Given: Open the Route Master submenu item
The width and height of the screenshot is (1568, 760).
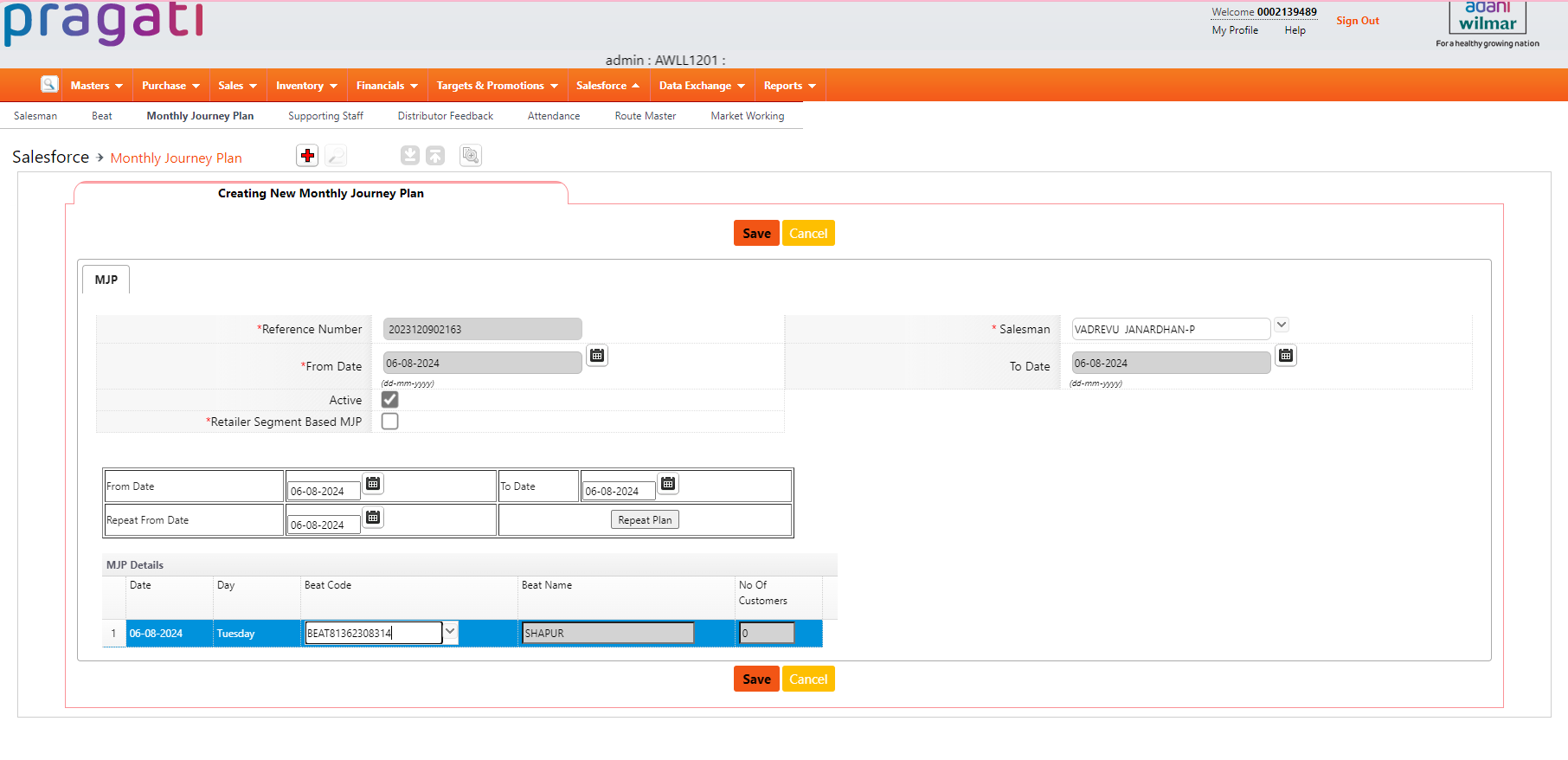Looking at the screenshot, I should [646, 116].
